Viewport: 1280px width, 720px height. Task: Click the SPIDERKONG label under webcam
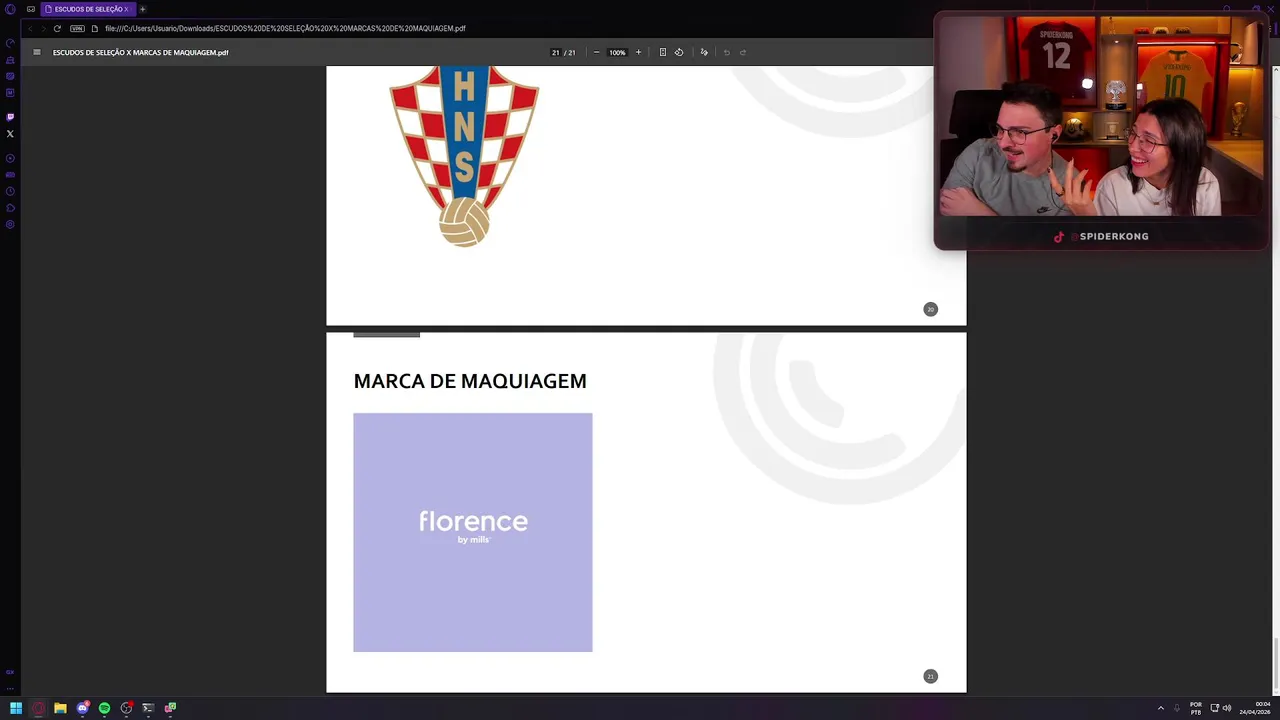(x=1114, y=237)
